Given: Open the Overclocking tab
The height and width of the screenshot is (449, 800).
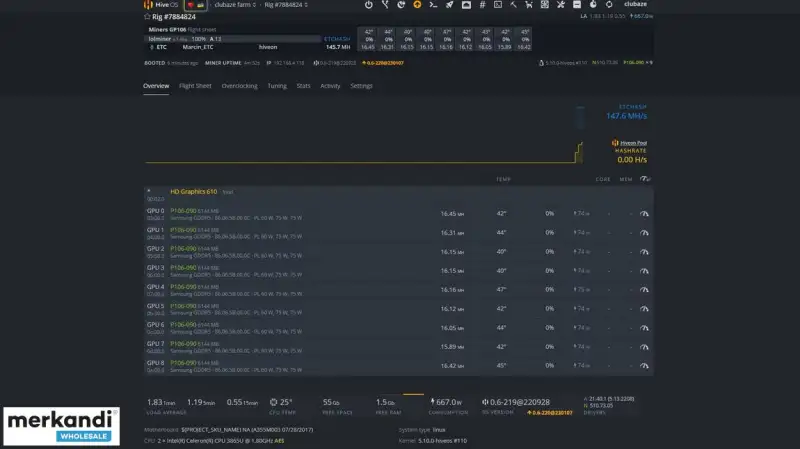Looking at the screenshot, I should point(239,86).
